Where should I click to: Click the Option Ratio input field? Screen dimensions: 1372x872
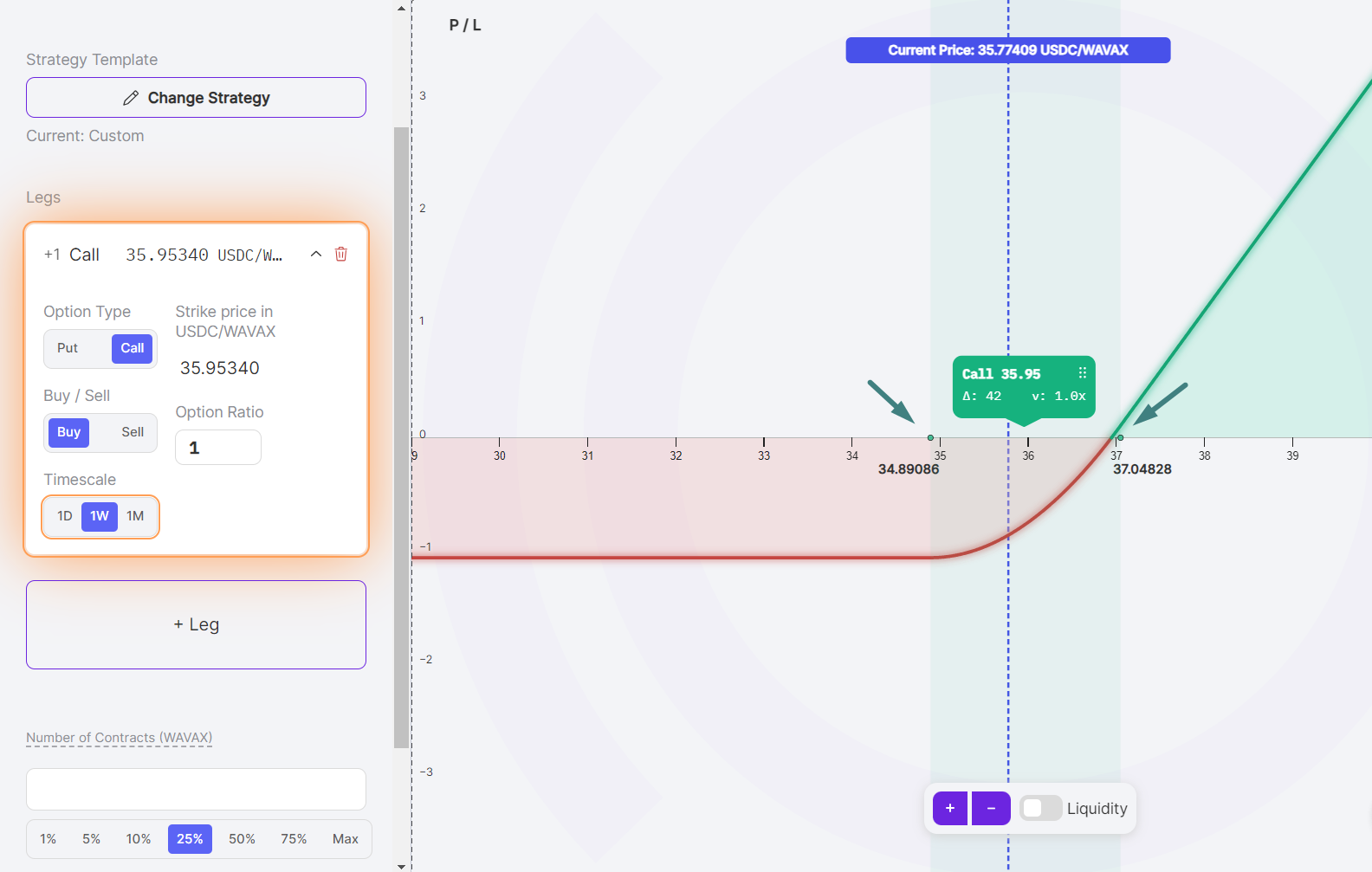coord(218,448)
